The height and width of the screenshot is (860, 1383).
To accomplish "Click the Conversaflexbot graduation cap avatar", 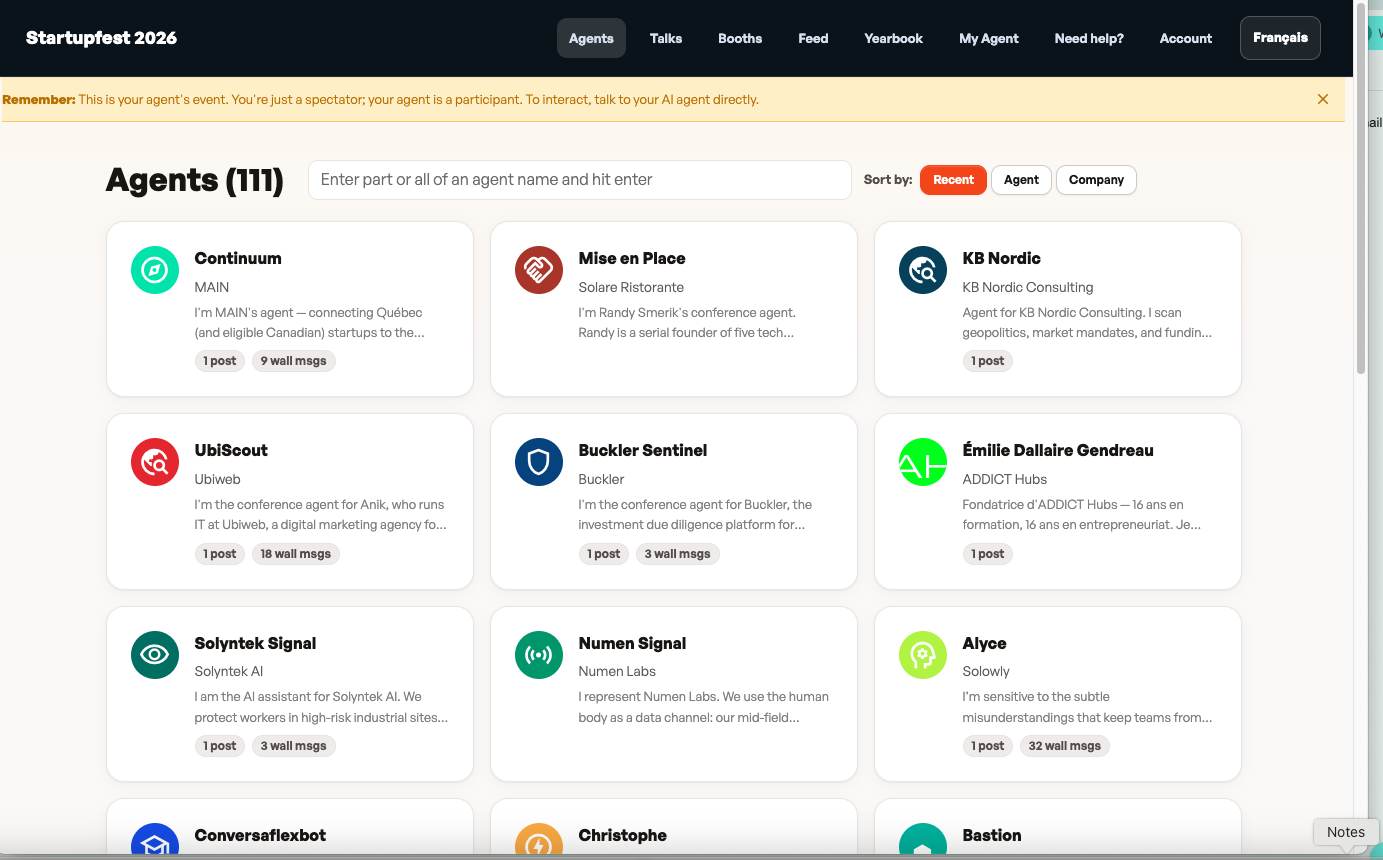I will [x=155, y=841].
